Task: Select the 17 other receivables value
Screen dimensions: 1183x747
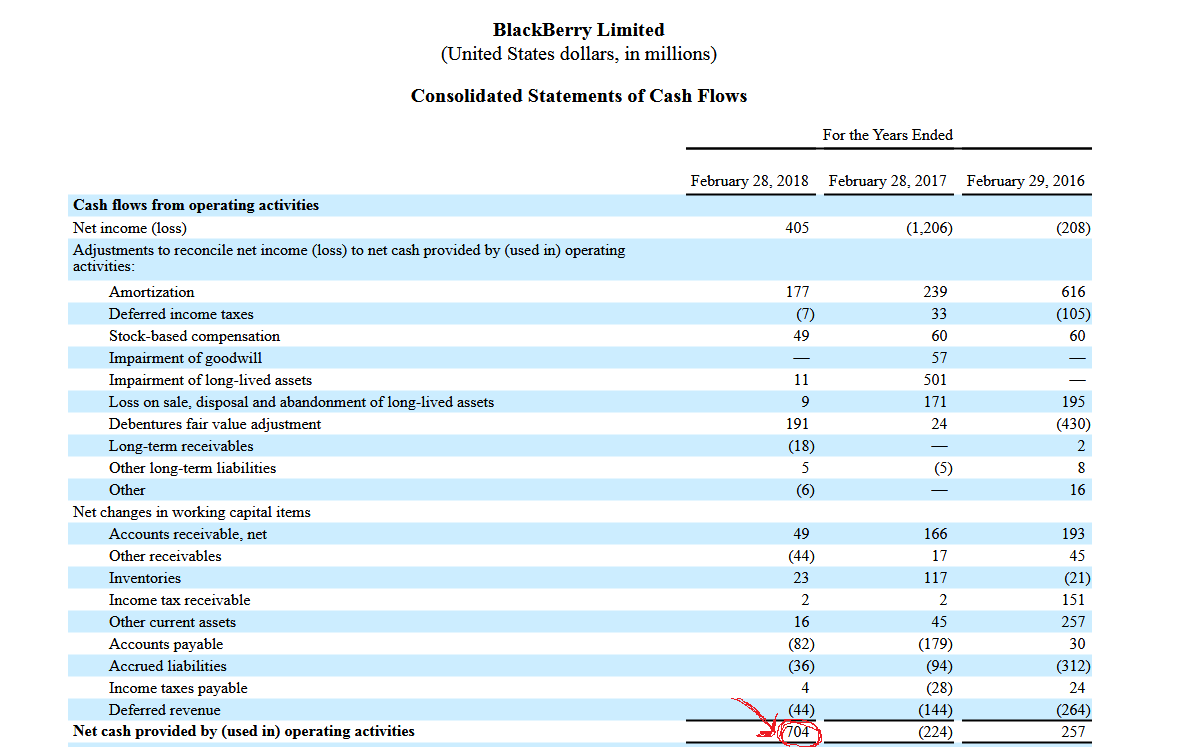Action: tap(939, 555)
